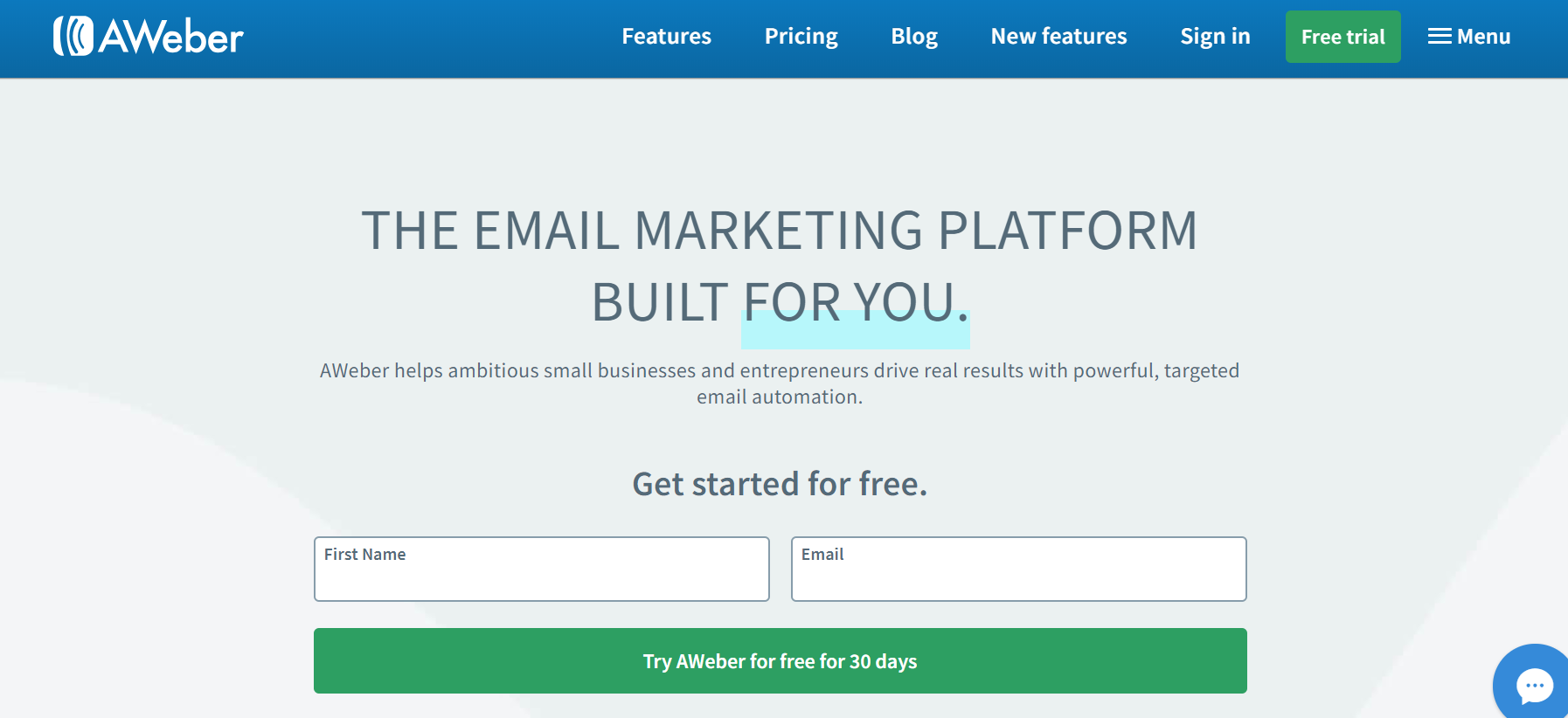1568x718 pixels.
Task: Click the AWeber logo icon
Action: point(73,36)
